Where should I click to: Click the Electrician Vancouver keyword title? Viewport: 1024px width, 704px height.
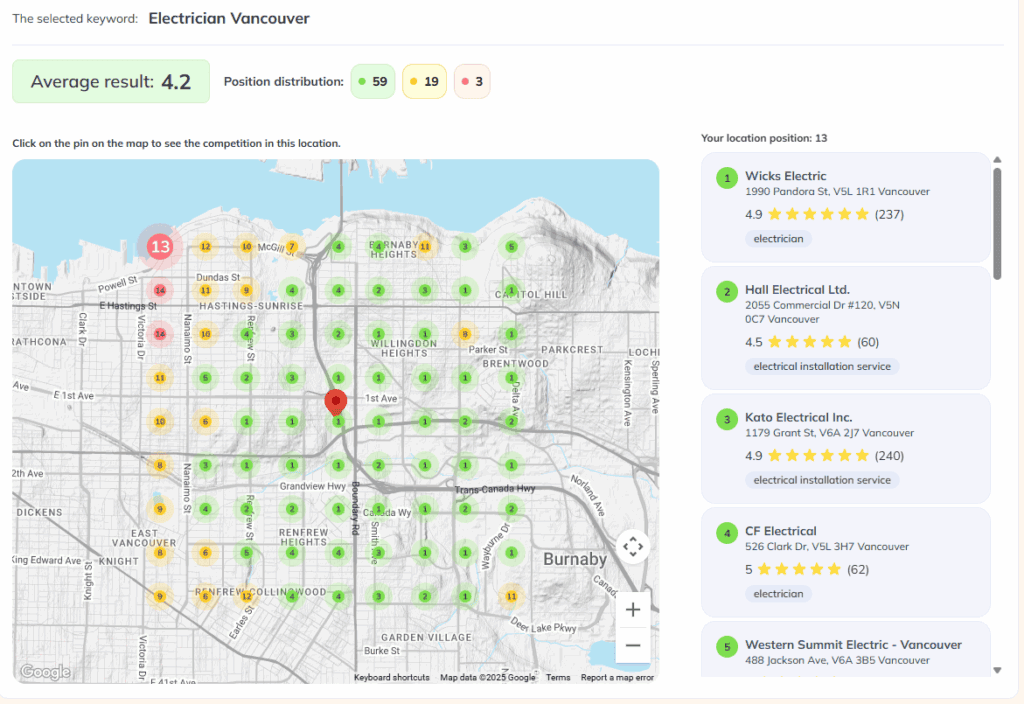pyautogui.click(x=229, y=18)
